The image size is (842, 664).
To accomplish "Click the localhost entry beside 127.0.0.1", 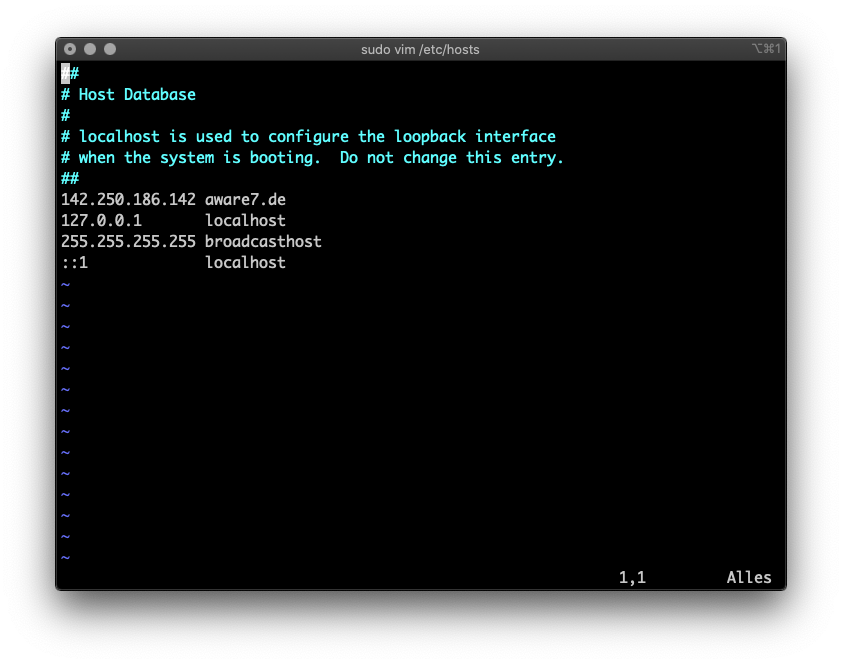I will tap(244, 220).
